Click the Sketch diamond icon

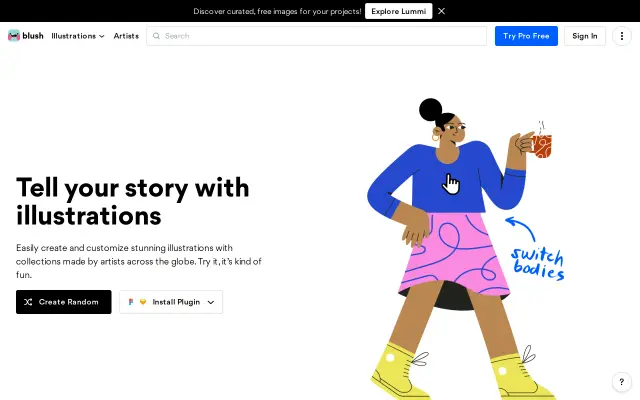(143, 302)
